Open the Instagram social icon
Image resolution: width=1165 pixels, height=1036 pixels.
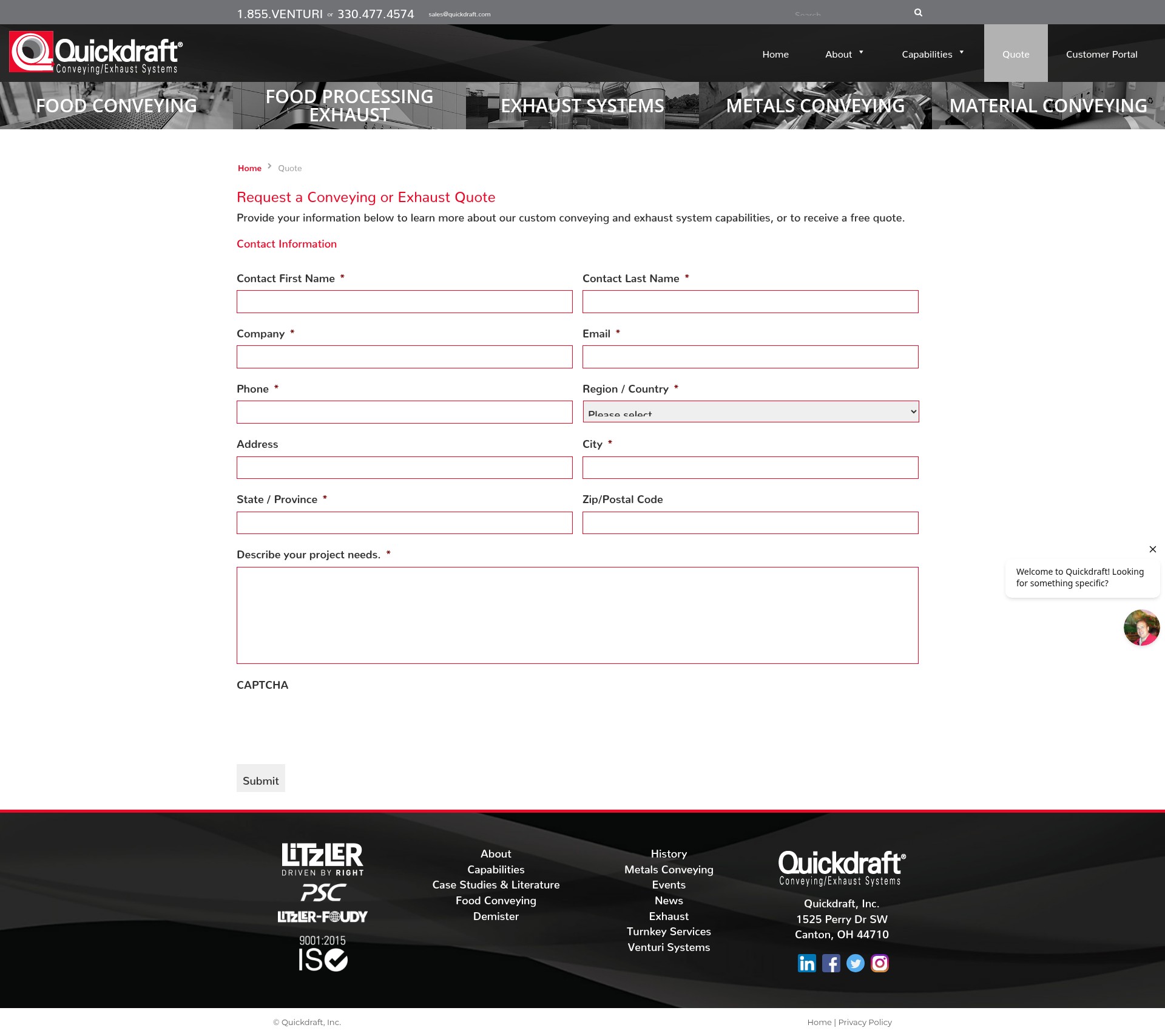coord(879,963)
